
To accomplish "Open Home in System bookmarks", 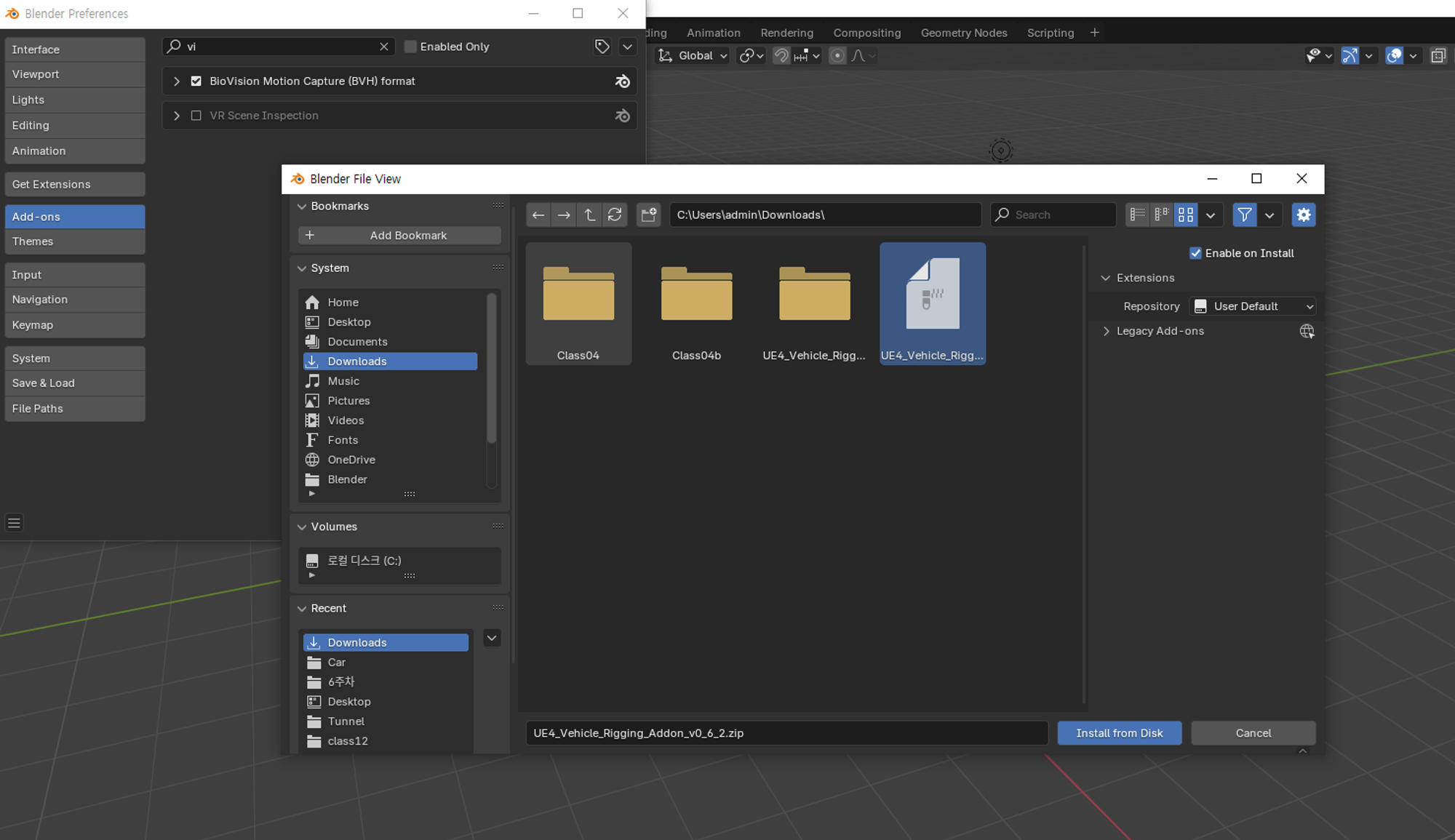I will click(391, 303).
